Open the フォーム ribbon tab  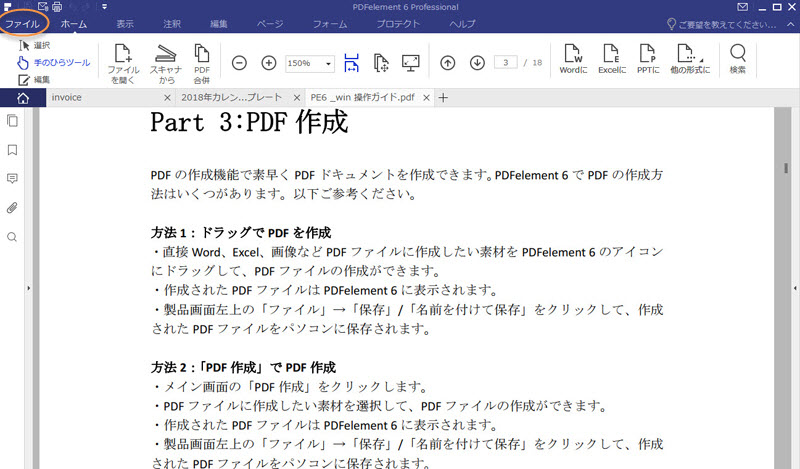(x=330, y=24)
